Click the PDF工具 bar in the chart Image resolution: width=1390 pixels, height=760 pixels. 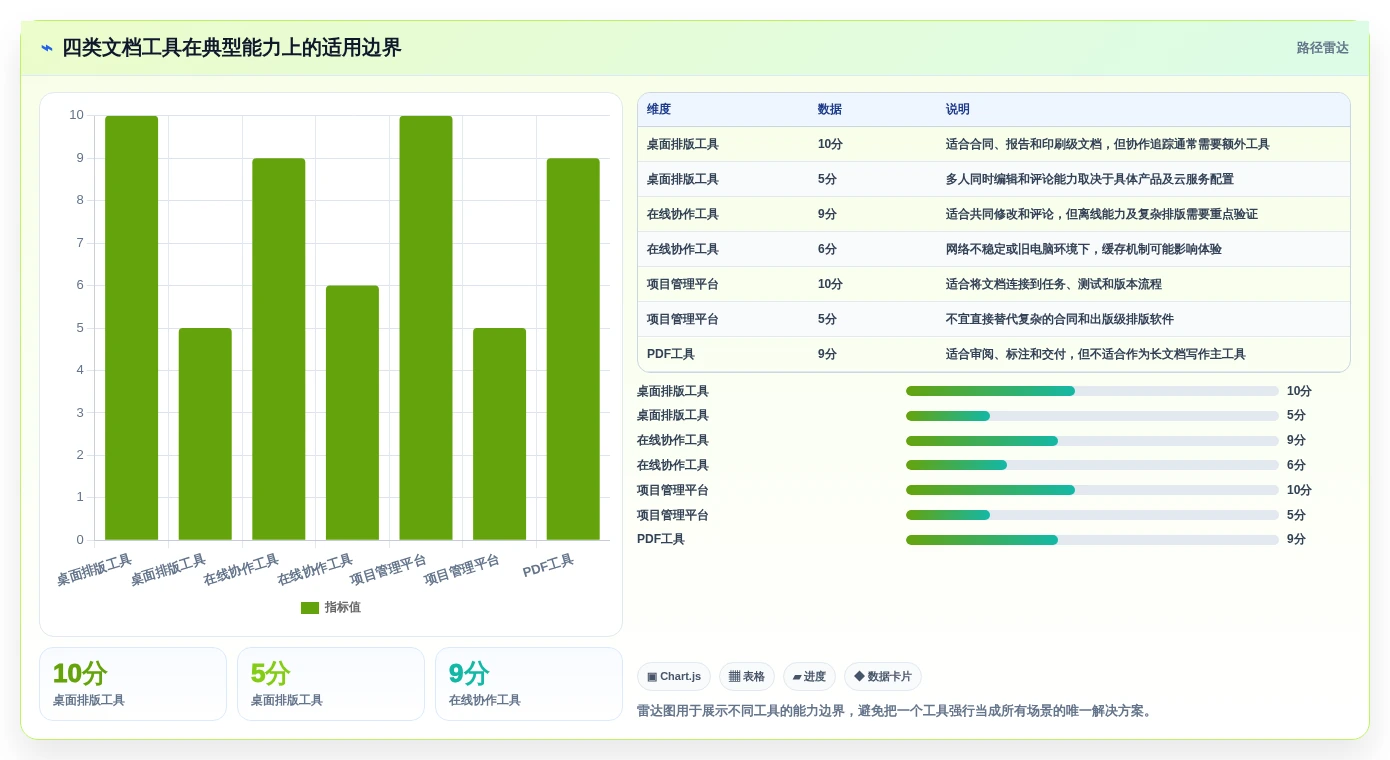point(573,349)
